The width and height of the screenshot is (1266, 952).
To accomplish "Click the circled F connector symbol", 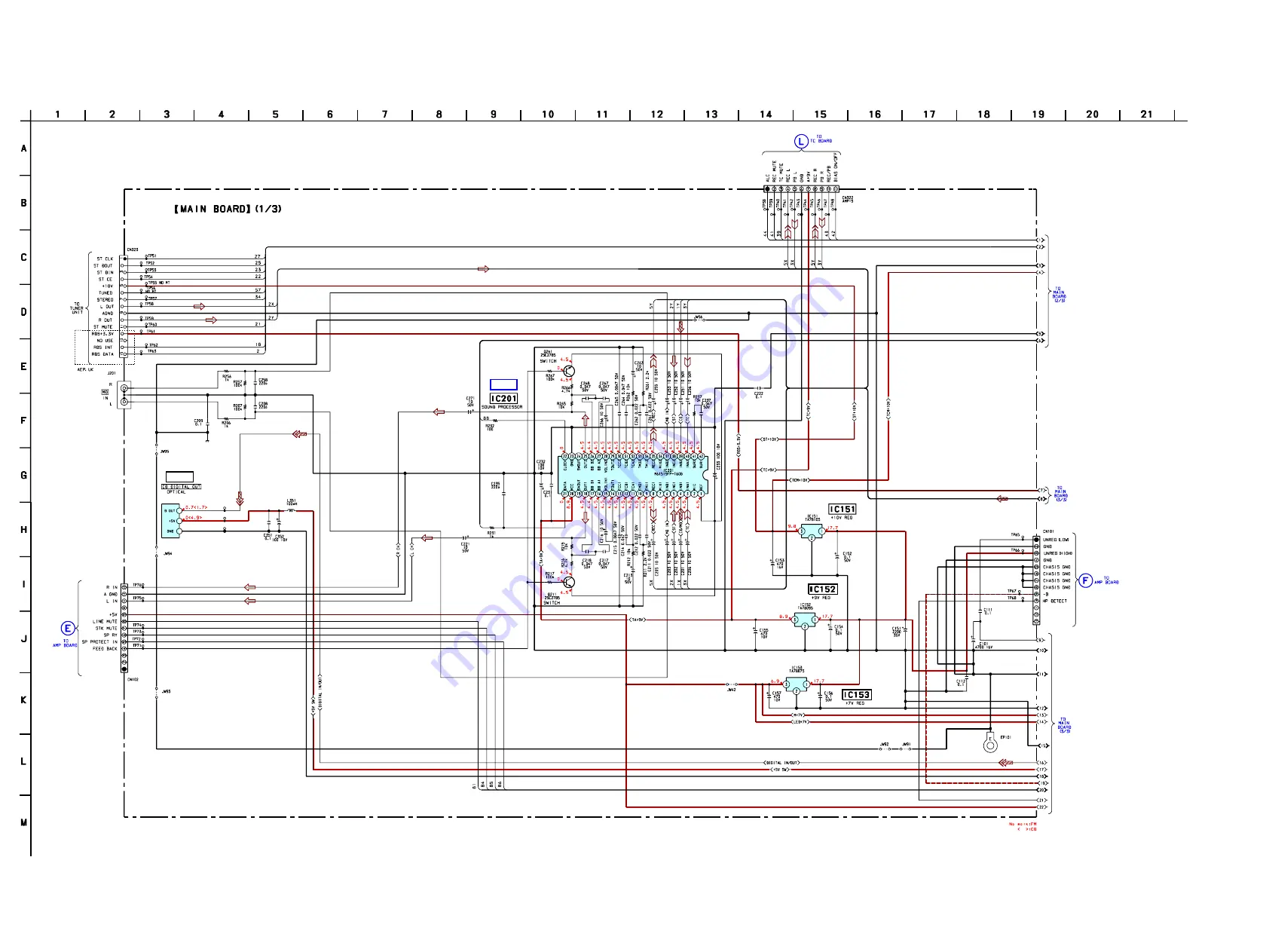I will tap(1085, 580).
